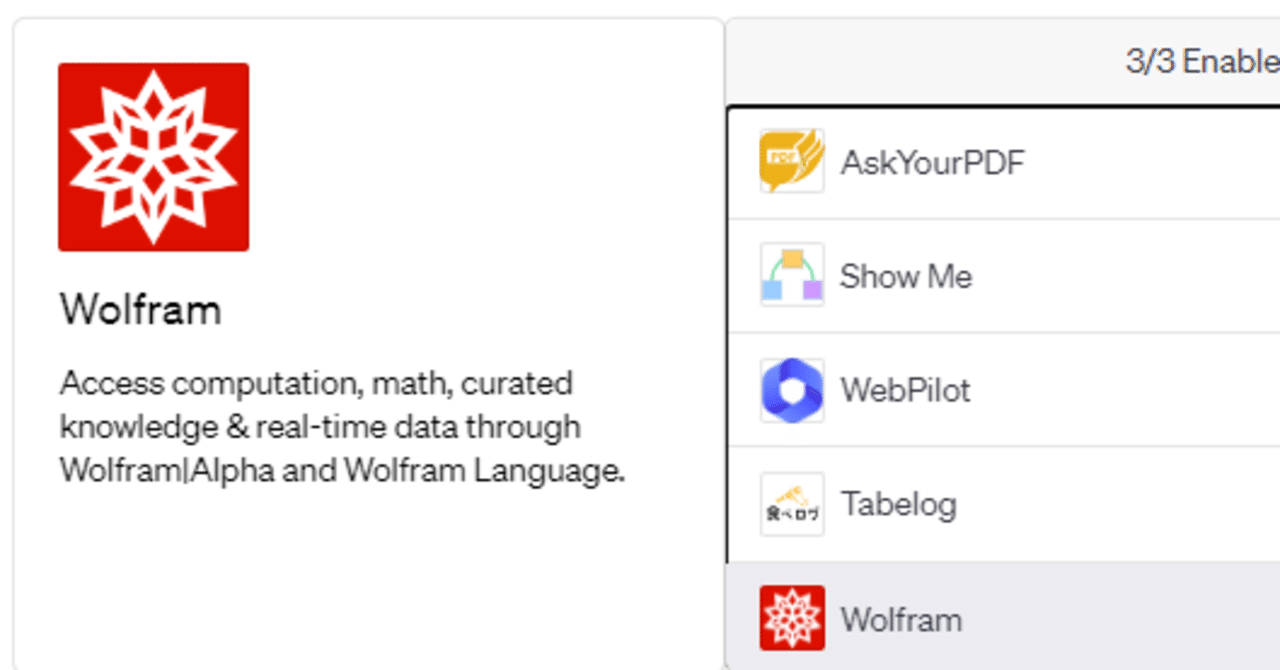The height and width of the screenshot is (670, 1280).
Task: Enable the AskYourPDF plugin
Action: [x=930, y=162]
